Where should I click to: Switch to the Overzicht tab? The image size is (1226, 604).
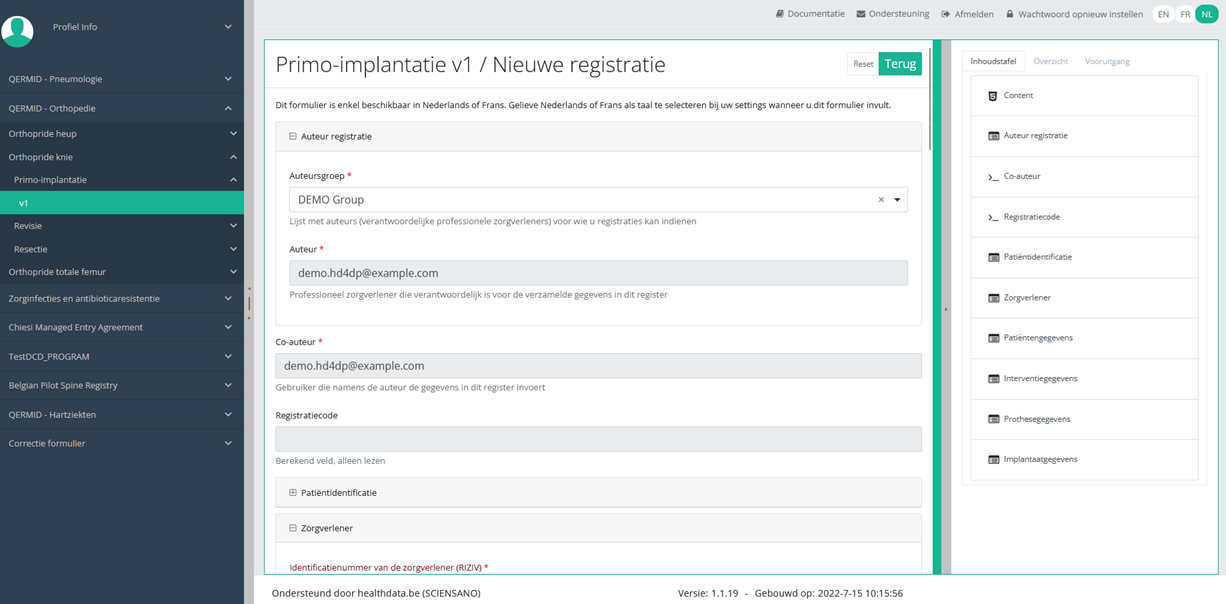coord(1050,61)
